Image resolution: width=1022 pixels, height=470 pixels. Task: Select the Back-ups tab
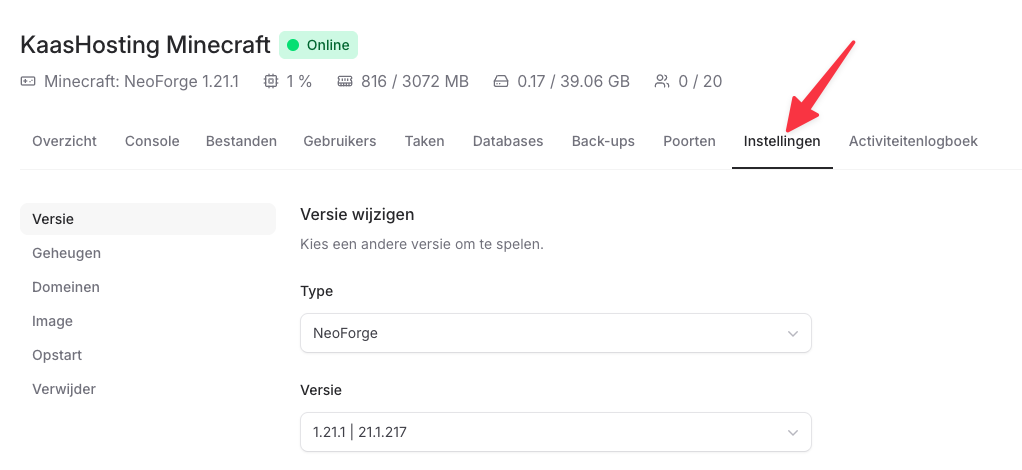click(x=603, y=141)
